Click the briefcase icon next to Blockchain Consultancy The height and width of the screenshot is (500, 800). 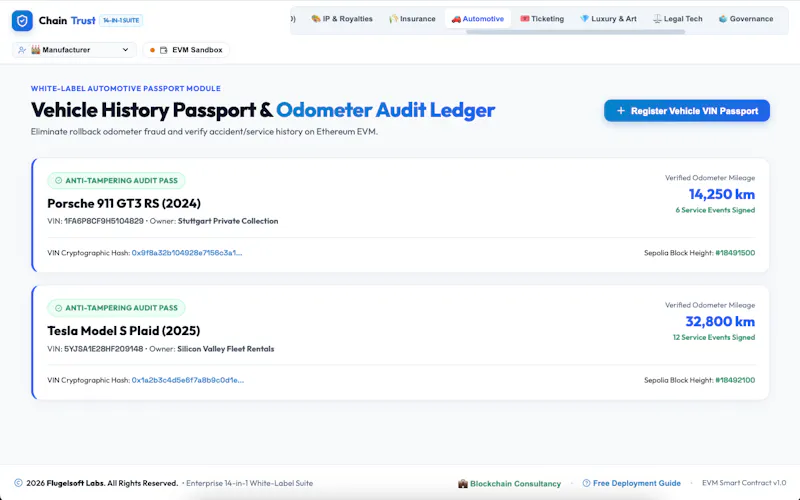[463, 484]
